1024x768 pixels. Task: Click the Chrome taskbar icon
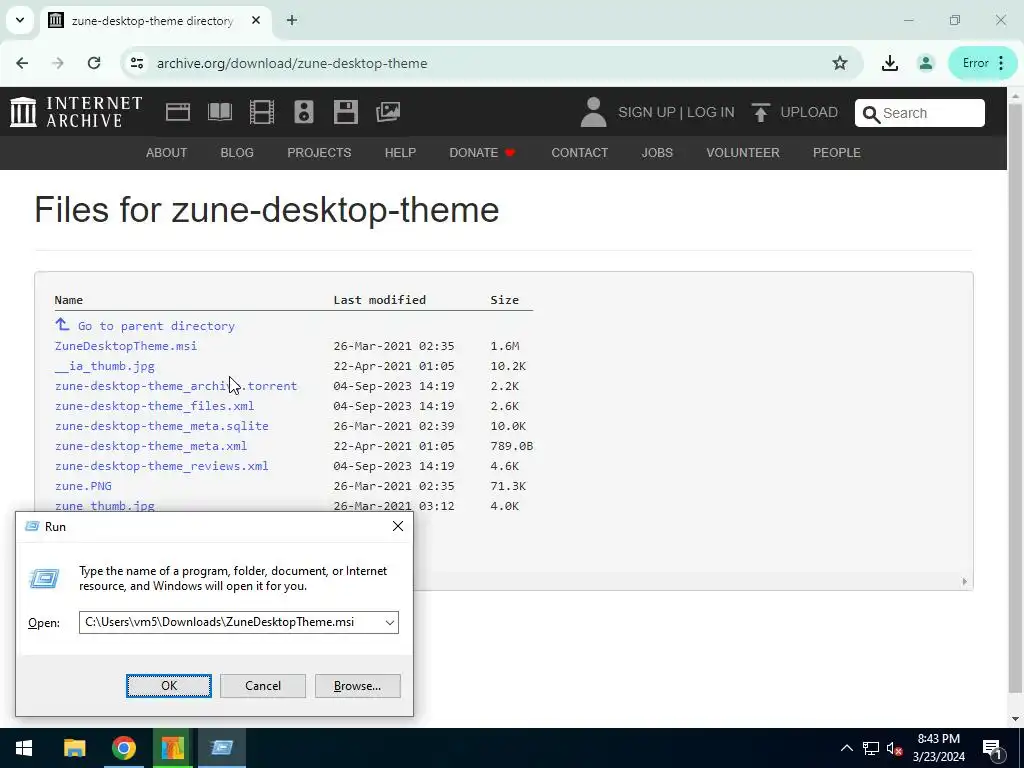123,748
